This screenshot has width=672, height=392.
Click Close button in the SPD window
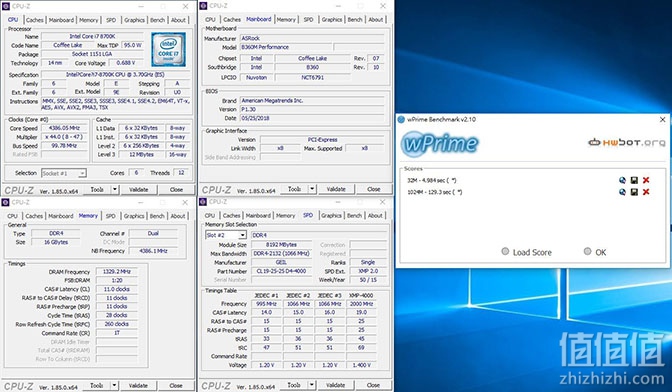[373, 385]
